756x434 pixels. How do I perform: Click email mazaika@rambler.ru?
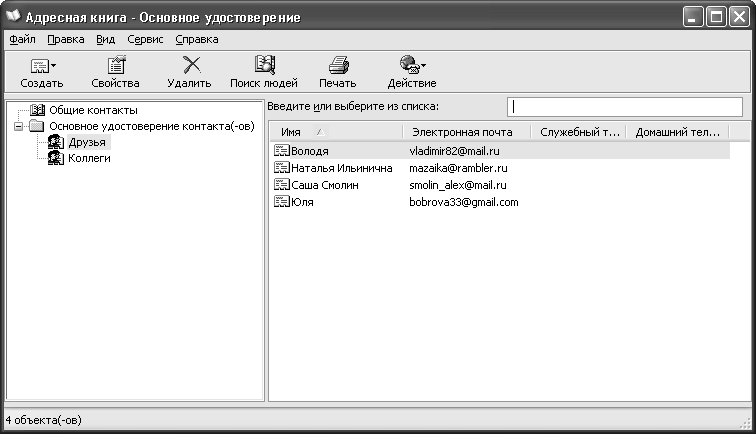click(459, 168)
